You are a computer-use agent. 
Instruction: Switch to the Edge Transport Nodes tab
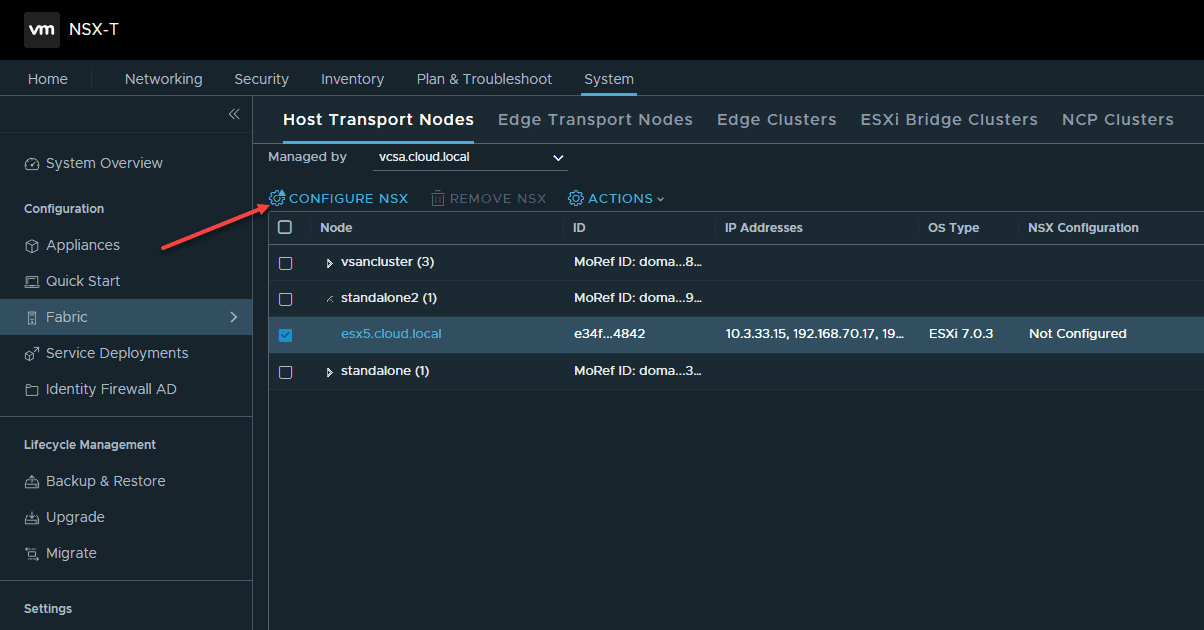[595, 119]
